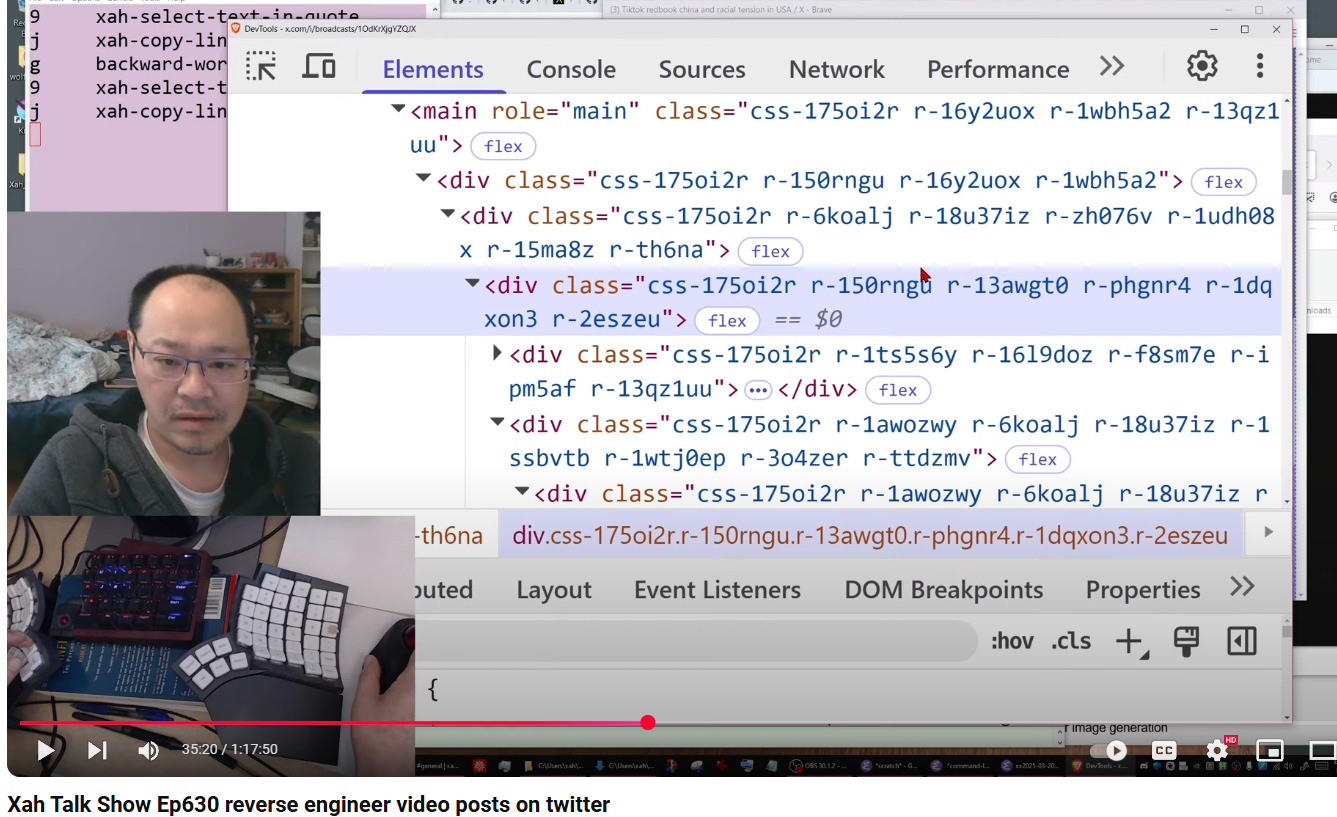Screen dimensions: 1337x817
Task: Toggle the :hov element state button
Action: point(1012,641)
